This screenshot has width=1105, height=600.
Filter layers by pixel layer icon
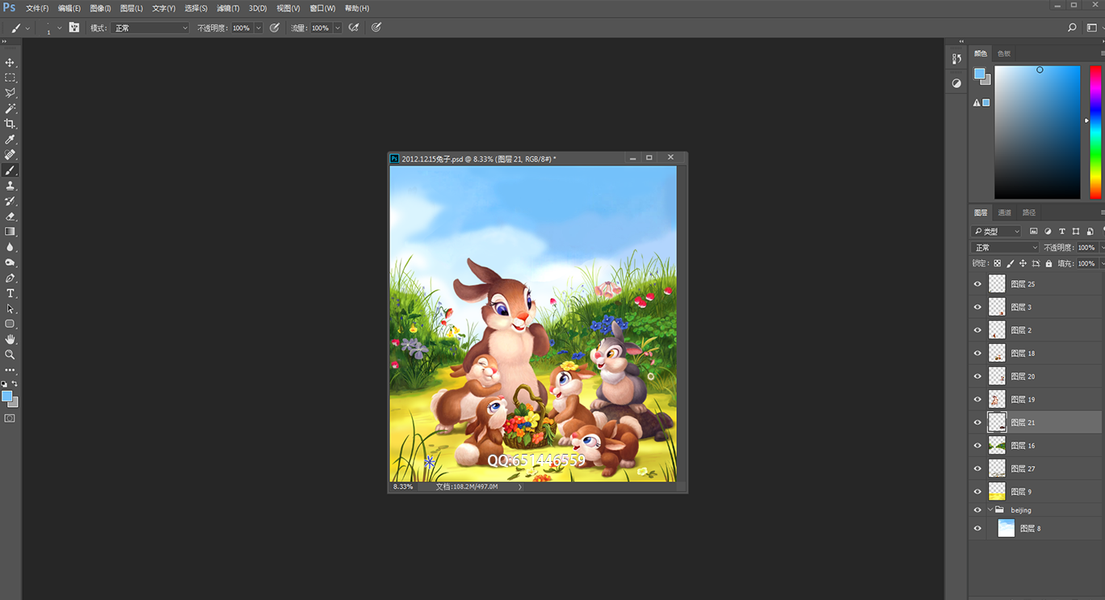[x=1034, y=231]
